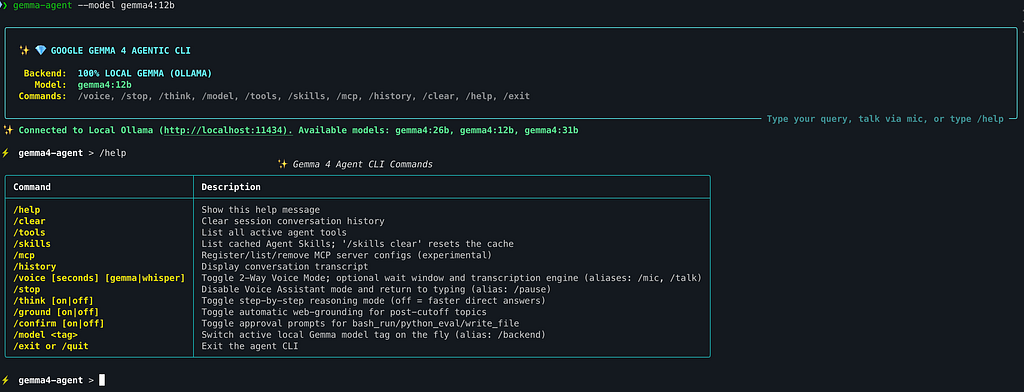Screen dimensions: 1024x392
Task: Click the 'List cached Agent Skills' description
Action: (357, 244)
